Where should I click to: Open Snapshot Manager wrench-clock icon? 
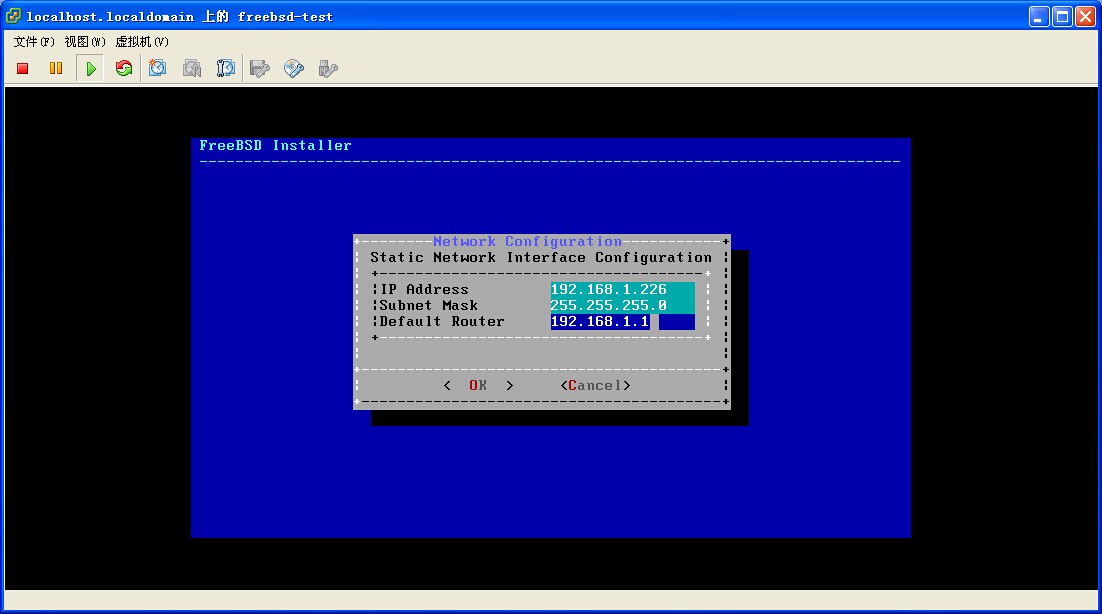tap(226, 69)
